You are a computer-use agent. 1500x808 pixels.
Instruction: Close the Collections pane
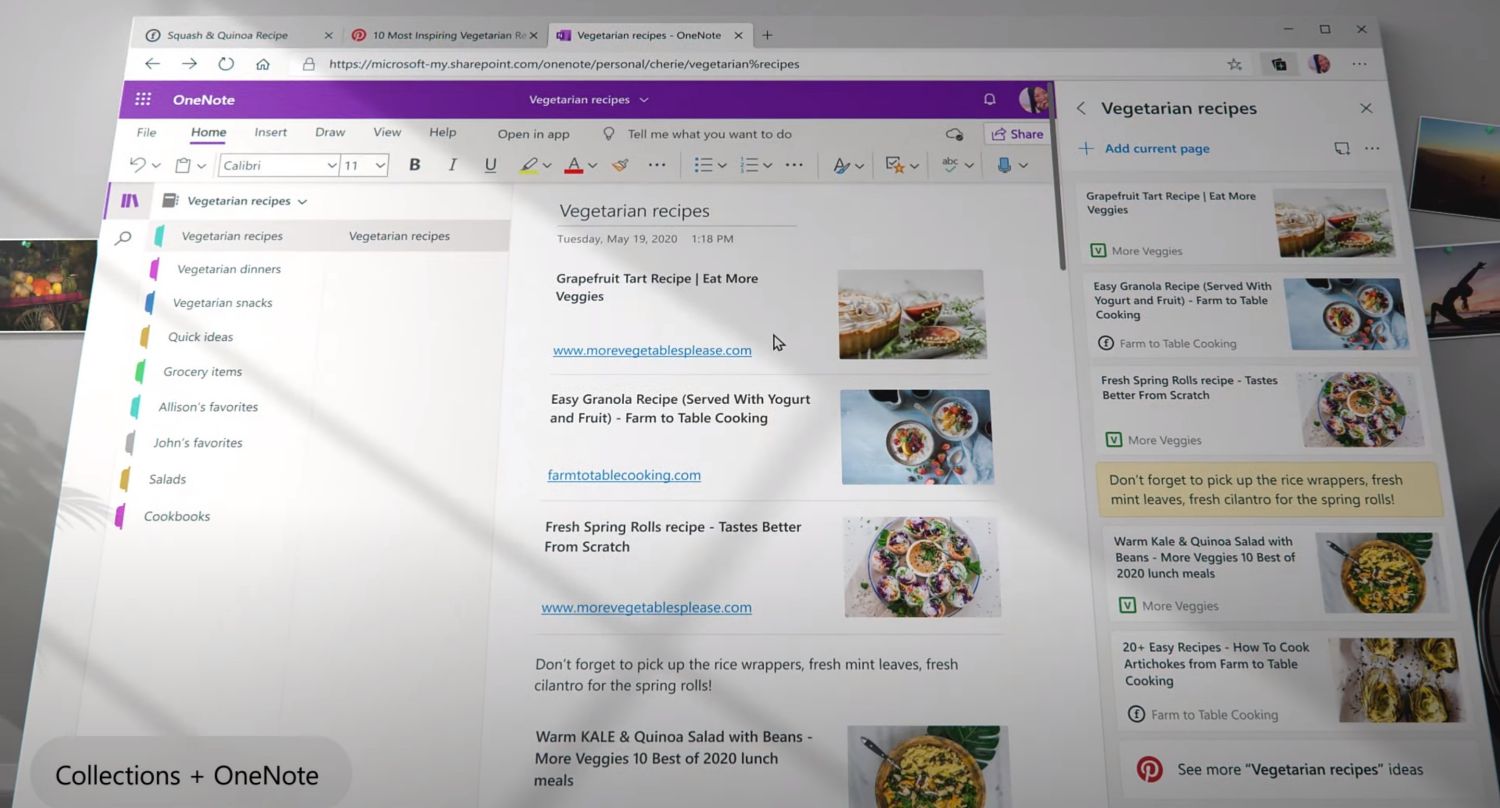(1366, 108)
